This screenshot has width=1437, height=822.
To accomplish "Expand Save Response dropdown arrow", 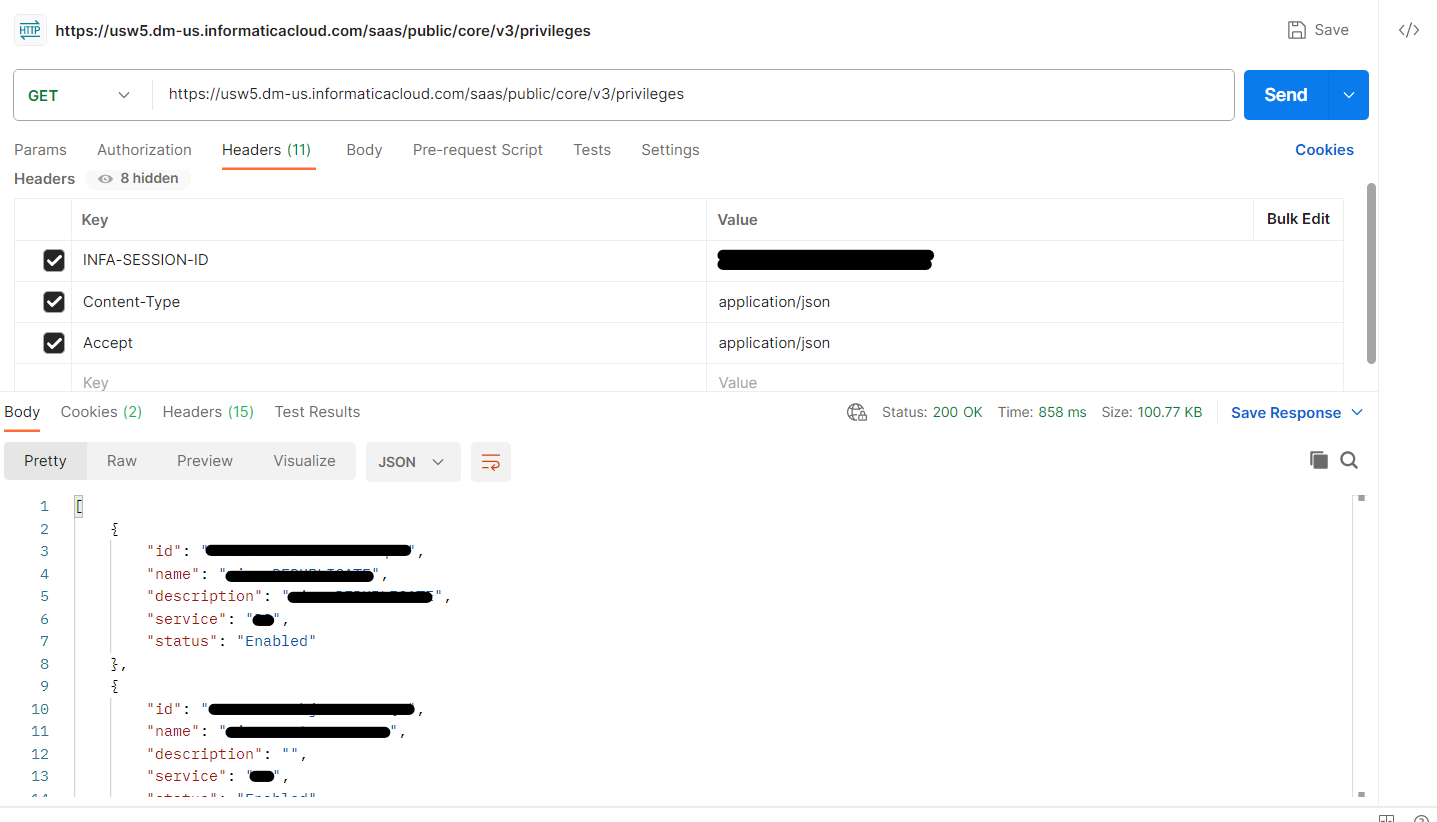I will pos(1357,413).
